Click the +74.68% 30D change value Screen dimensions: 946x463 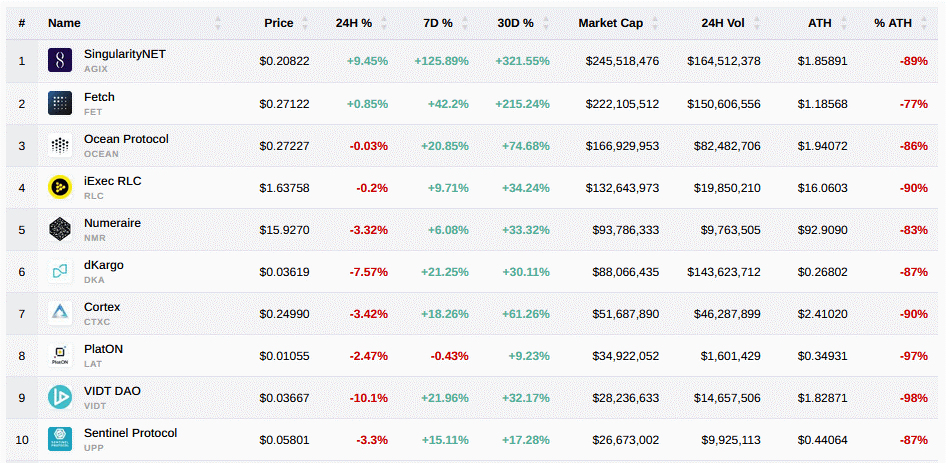tap(525, 145)
